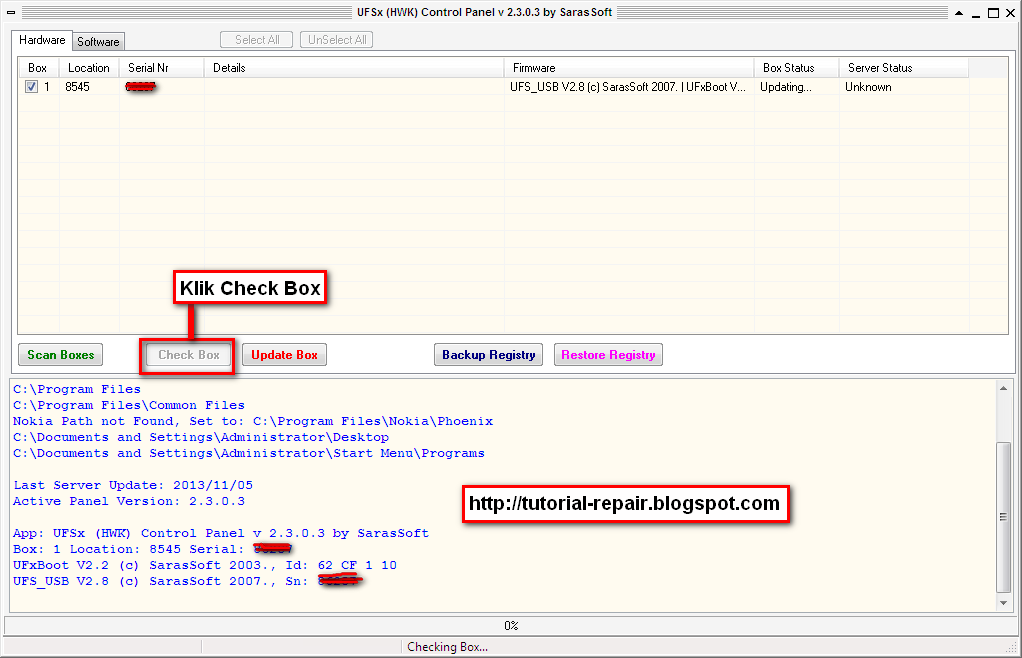Click the 0% progress bar

(x=511, y=625)
